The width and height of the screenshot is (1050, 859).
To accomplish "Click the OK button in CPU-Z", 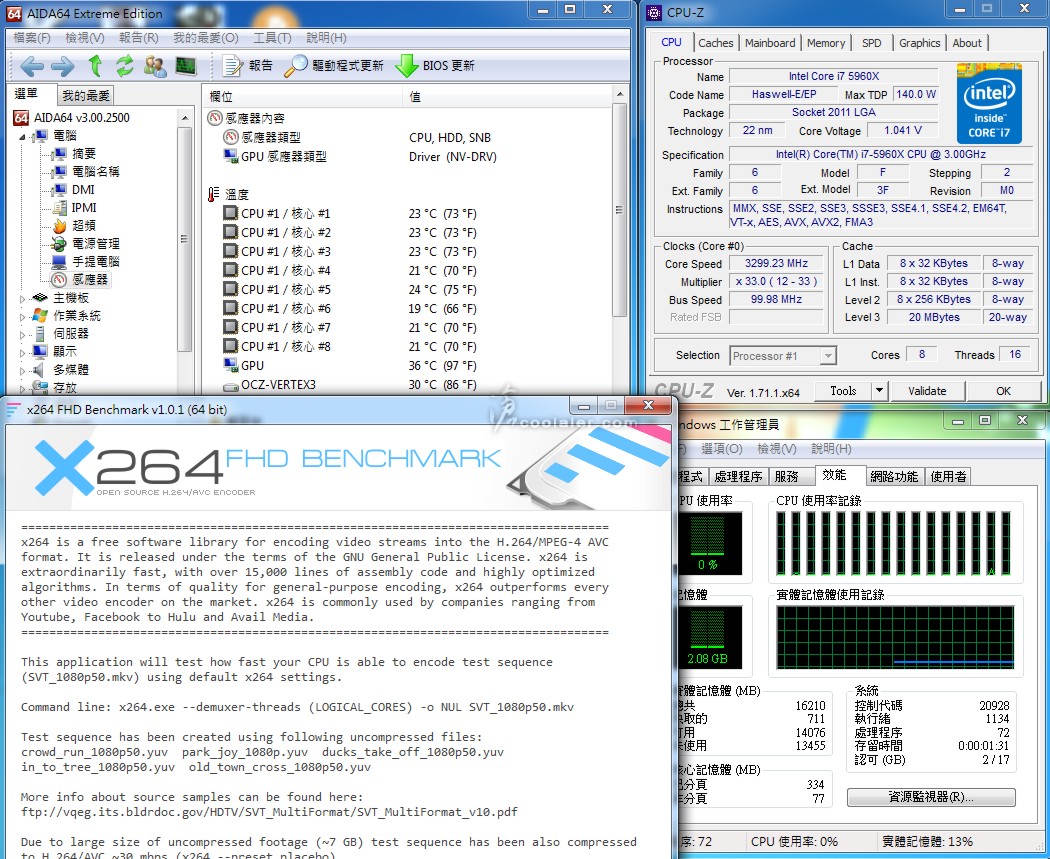I will point(1003,390).
